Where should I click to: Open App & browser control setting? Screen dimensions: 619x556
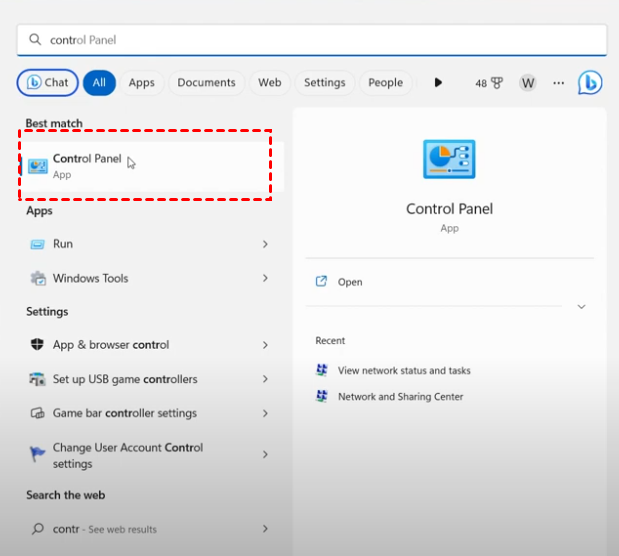pyautogui.click(x=152, y=345)
